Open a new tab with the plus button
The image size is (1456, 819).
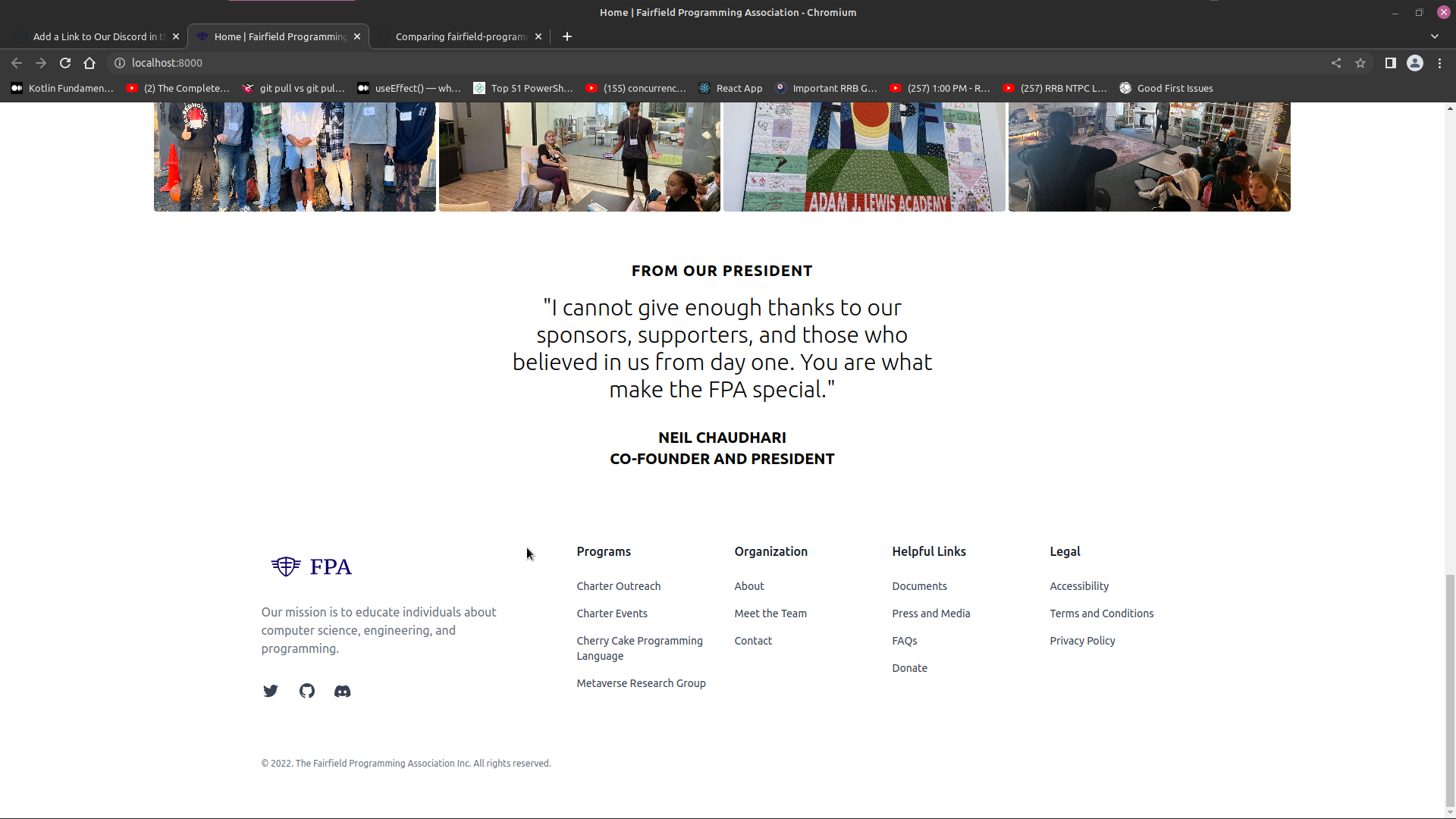567,36
